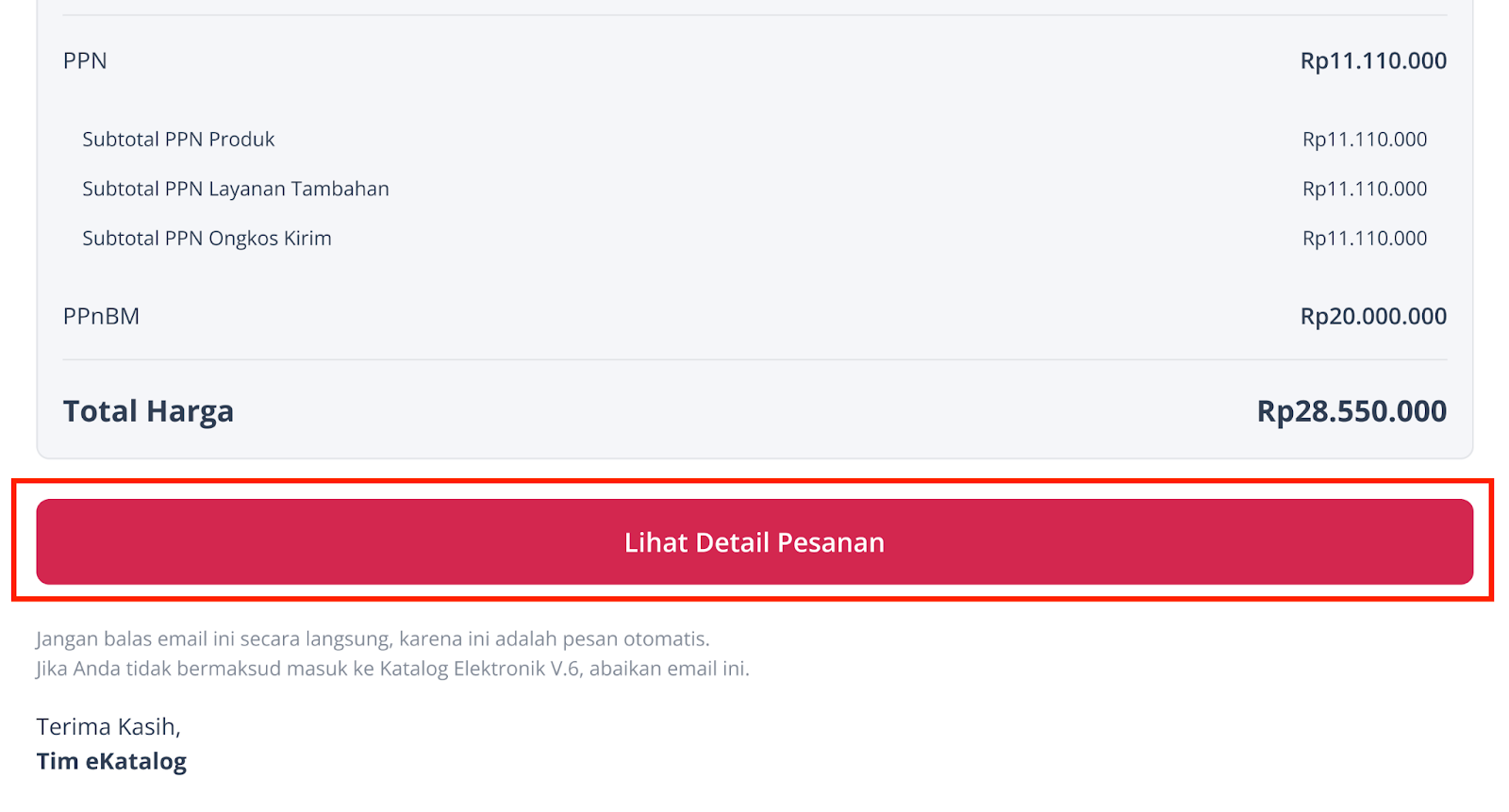Click the Total Harga heading

point(148,410)
